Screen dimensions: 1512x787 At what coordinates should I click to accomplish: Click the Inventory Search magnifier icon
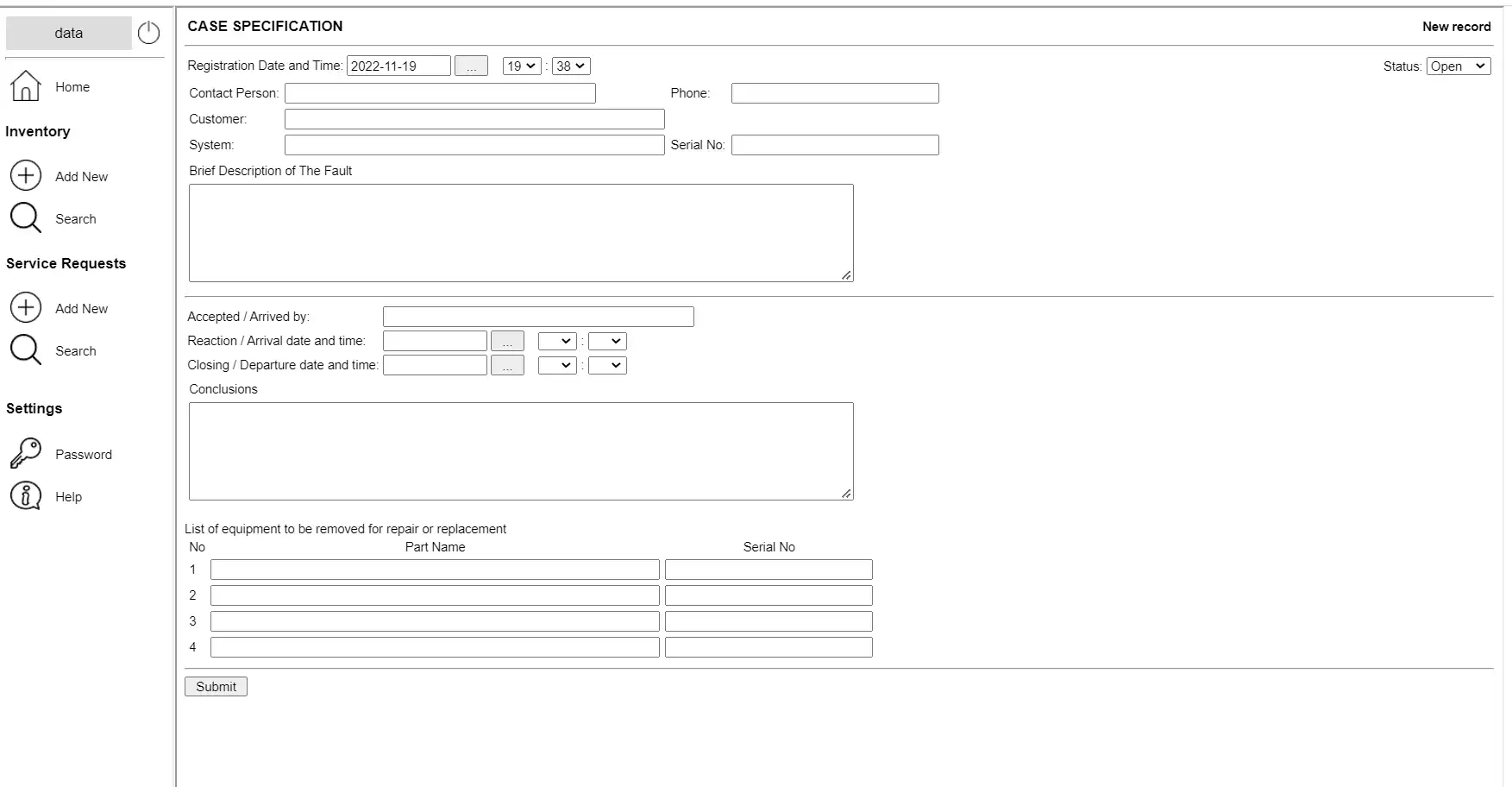tap(26, 218)
